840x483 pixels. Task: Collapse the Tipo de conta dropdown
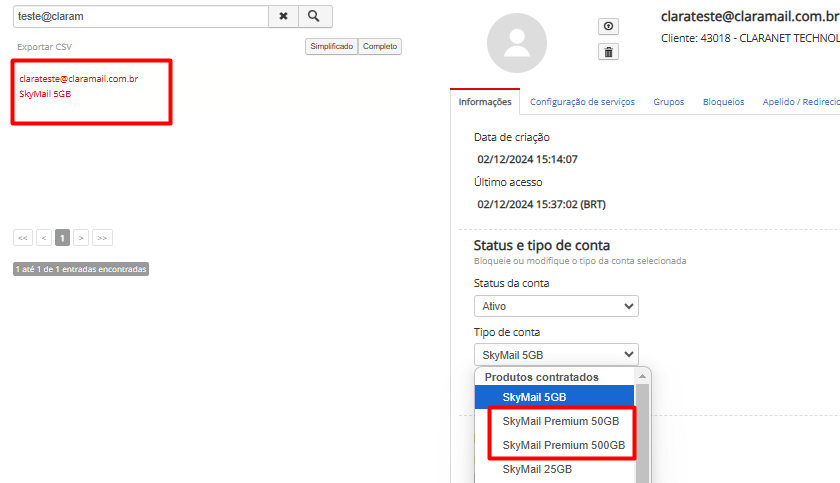coord(556,354)
